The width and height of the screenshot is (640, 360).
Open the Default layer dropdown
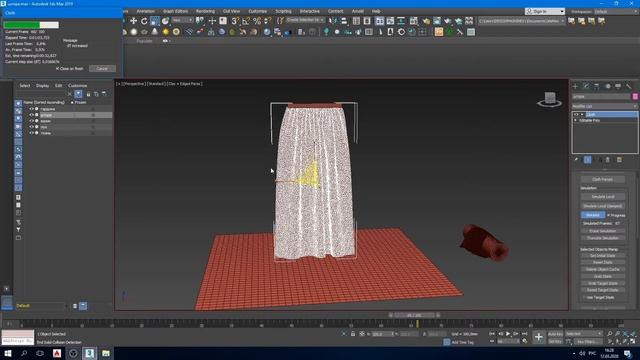(x=41, y=306)
